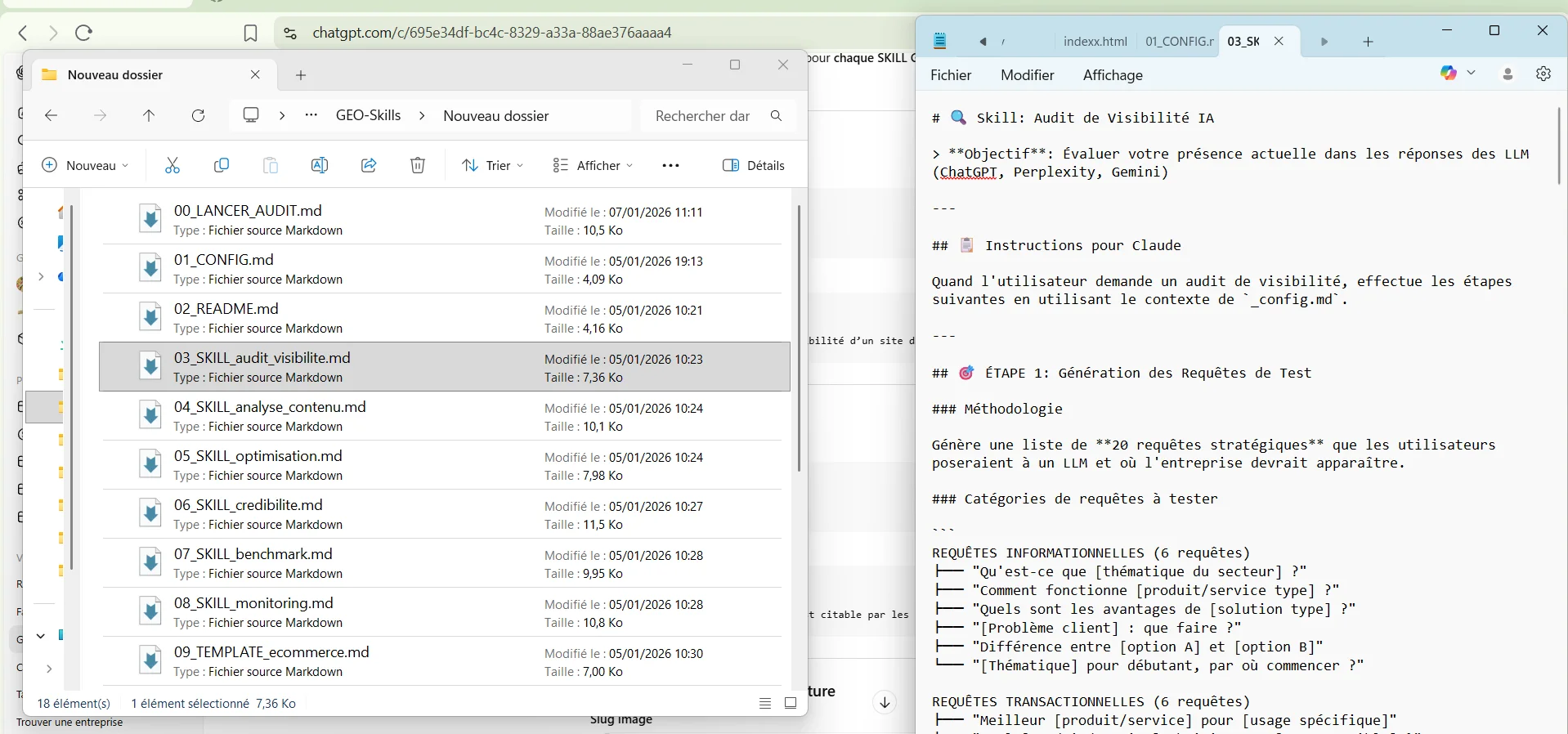
Task: Copy the selected file
Action: [x=221, y=165]
